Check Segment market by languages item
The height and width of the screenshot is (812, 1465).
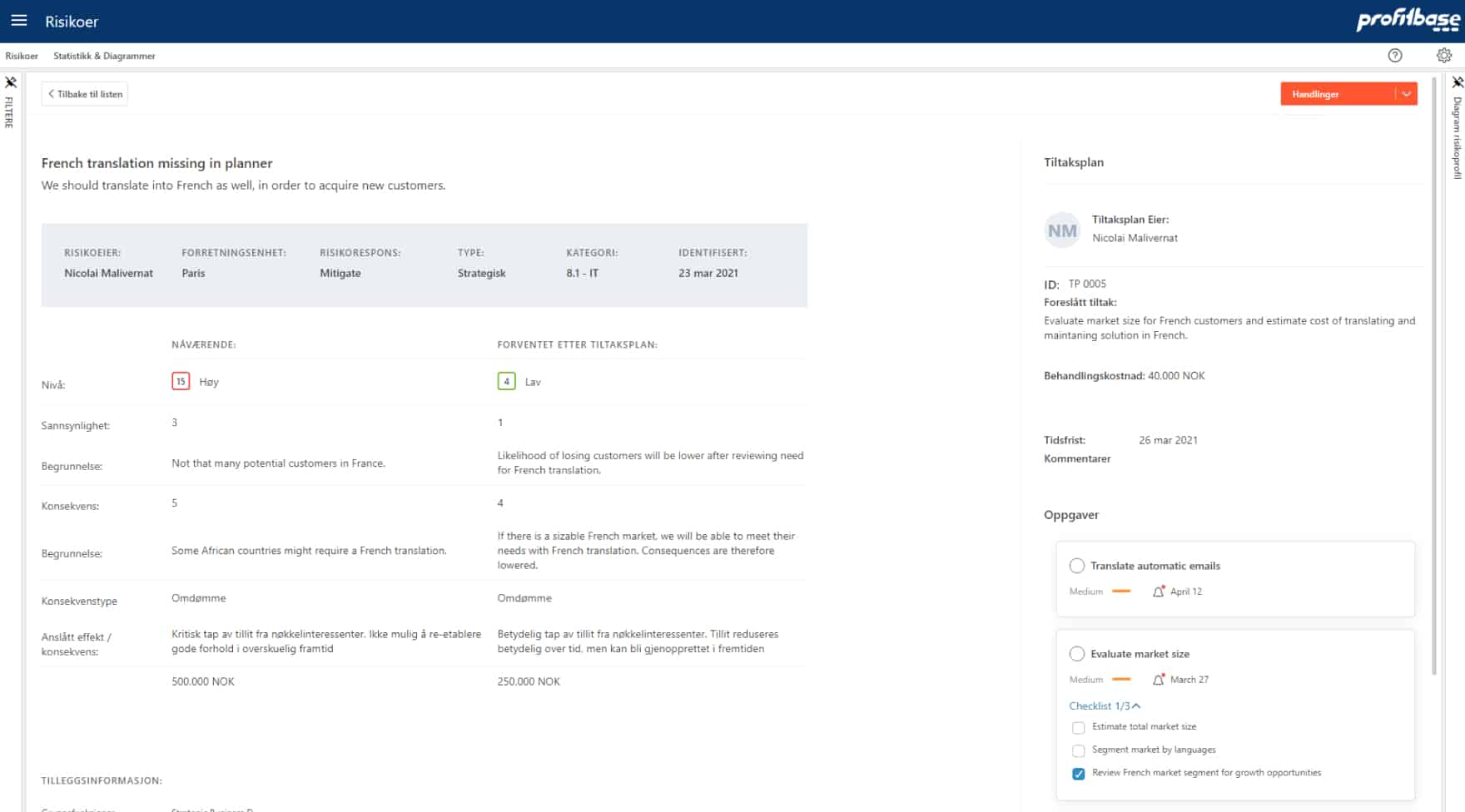pos(1079,750)
